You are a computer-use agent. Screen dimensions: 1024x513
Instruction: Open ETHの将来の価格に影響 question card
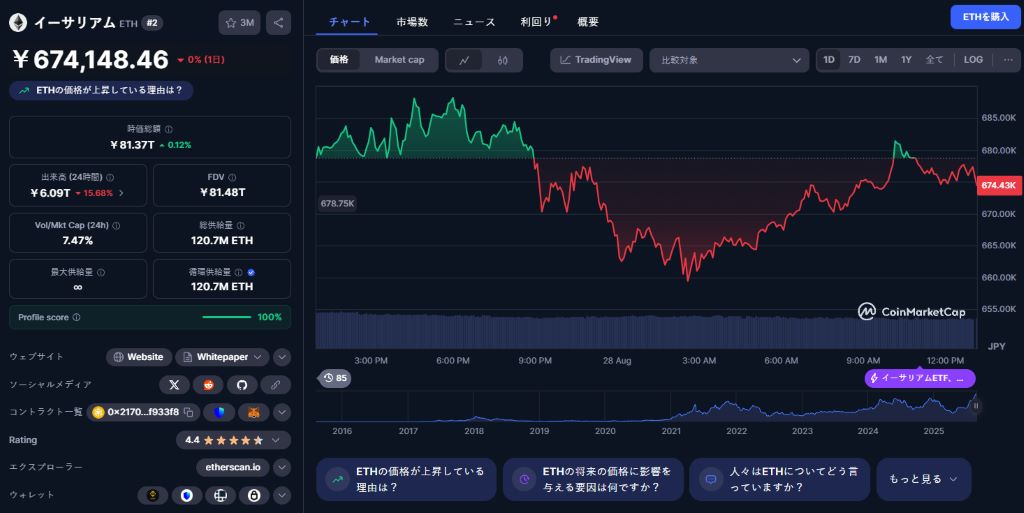[x=593, y=479]
